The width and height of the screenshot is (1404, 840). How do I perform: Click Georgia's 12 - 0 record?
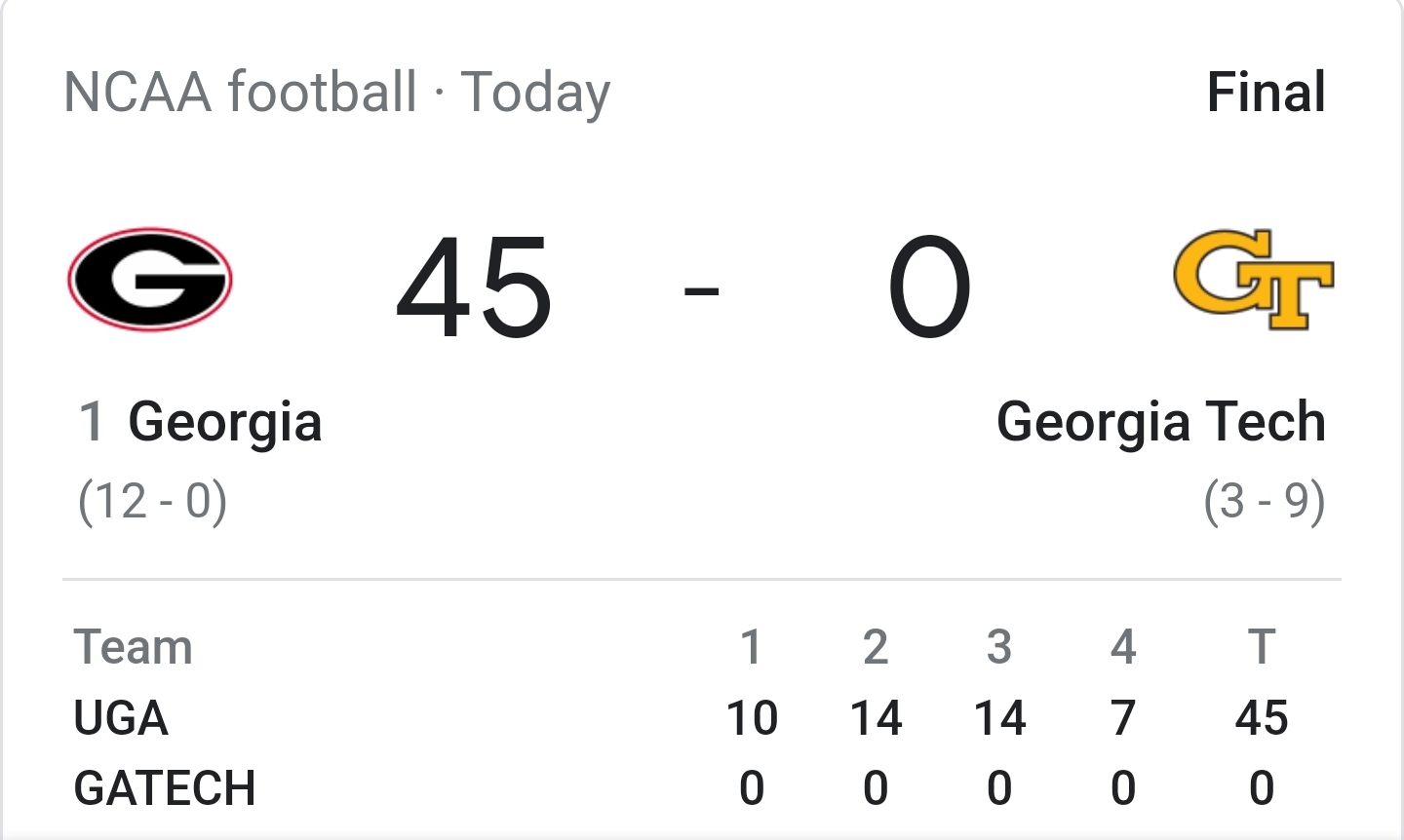coord(153,502)
